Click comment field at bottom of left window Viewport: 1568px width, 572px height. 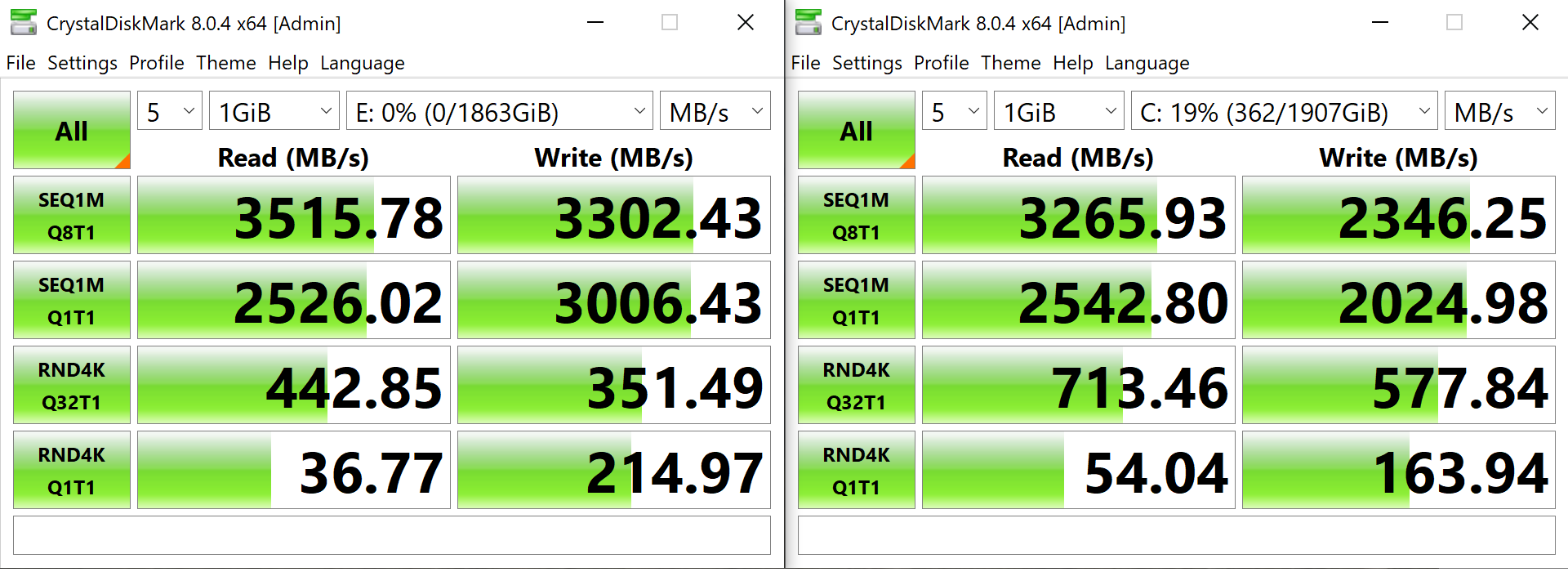[392, 535]
